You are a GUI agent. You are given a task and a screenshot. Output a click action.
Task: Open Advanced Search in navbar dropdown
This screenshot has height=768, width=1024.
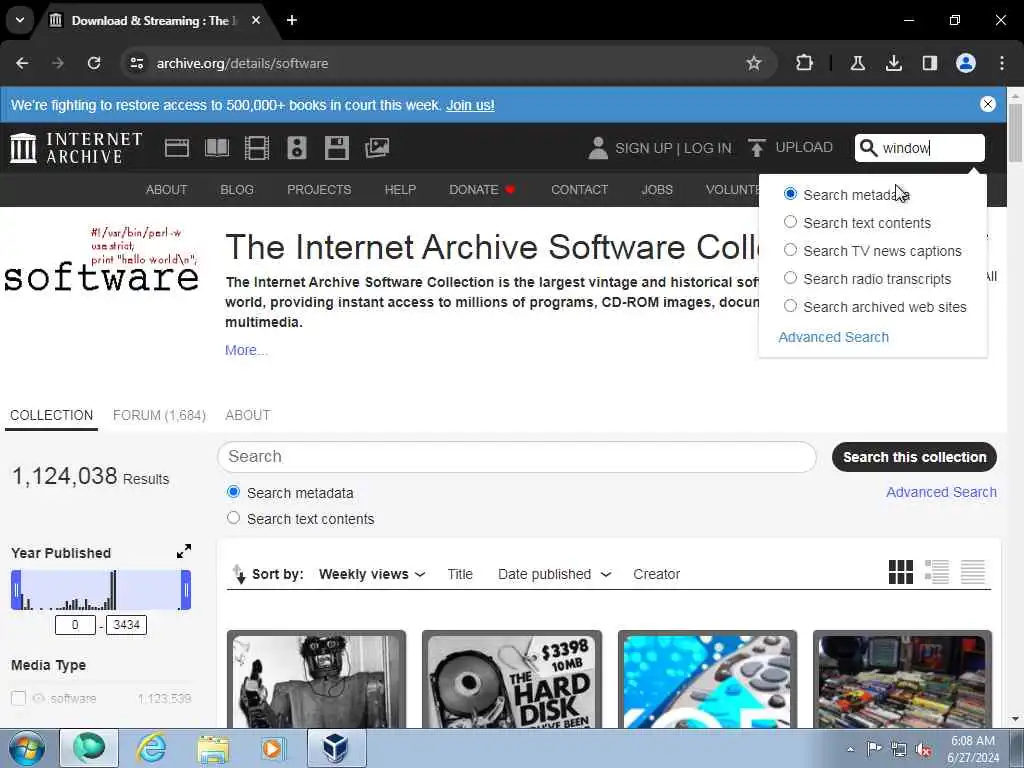click(x=833, y=337)
